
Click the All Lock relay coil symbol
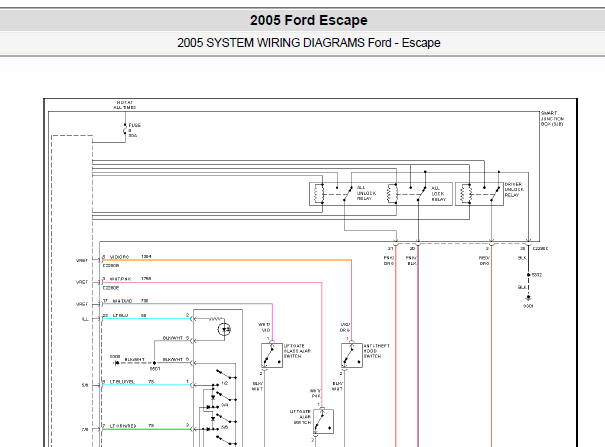pos(392,194)
